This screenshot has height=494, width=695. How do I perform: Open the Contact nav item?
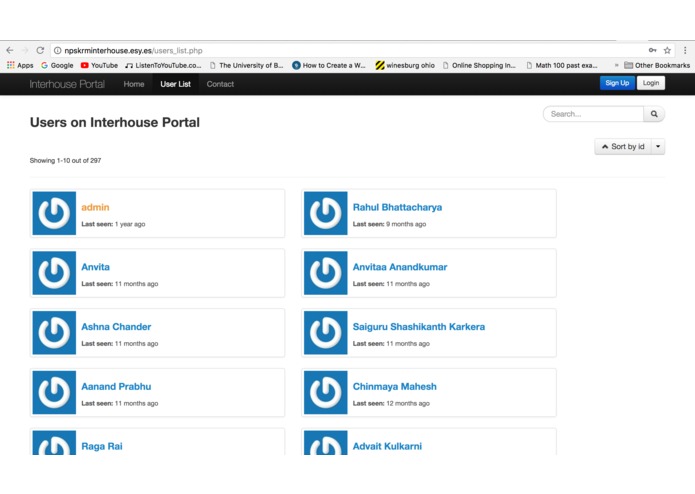tap(220, 84)
